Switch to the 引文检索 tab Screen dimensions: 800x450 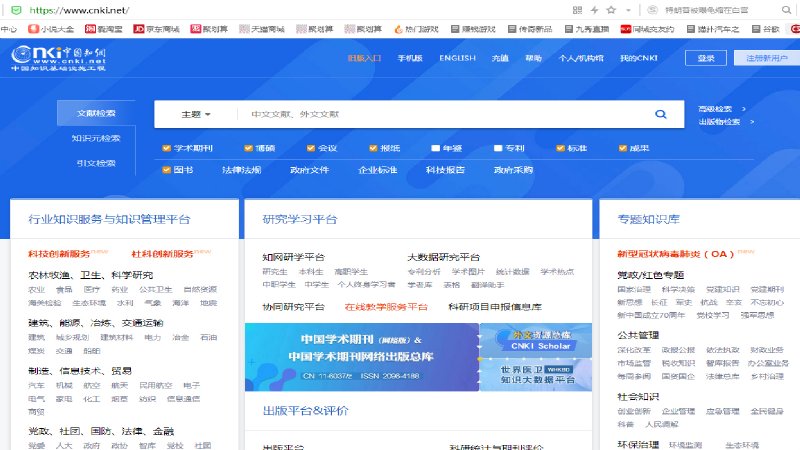click(x=96, y=163)
